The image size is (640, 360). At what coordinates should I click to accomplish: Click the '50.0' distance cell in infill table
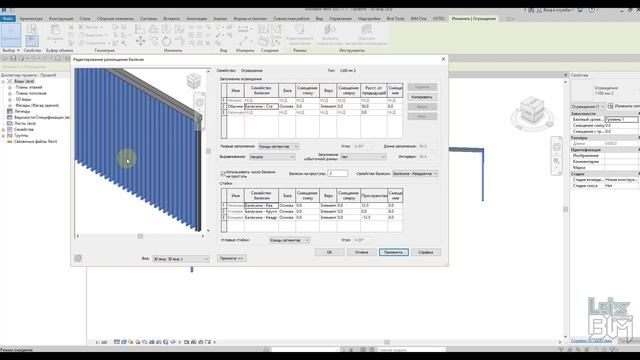[x=373, y=106]
